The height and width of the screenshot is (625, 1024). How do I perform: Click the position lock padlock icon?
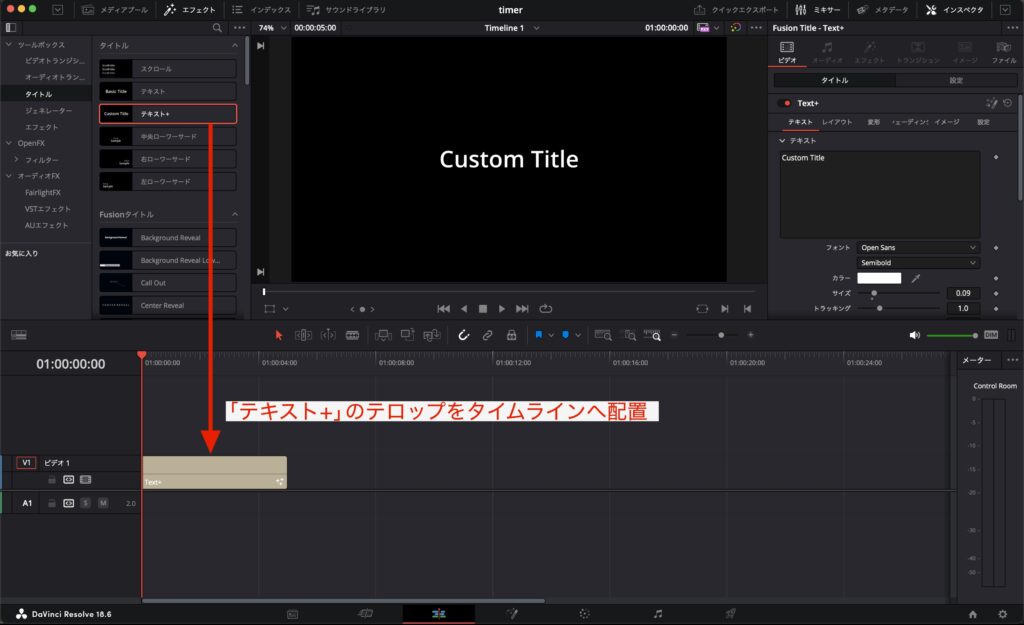pos(511,336)
